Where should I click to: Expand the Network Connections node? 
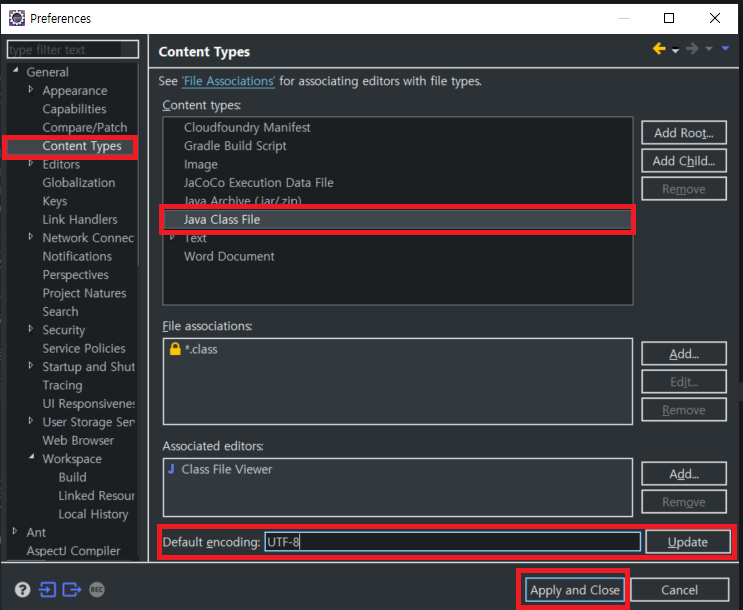[31, 237]
